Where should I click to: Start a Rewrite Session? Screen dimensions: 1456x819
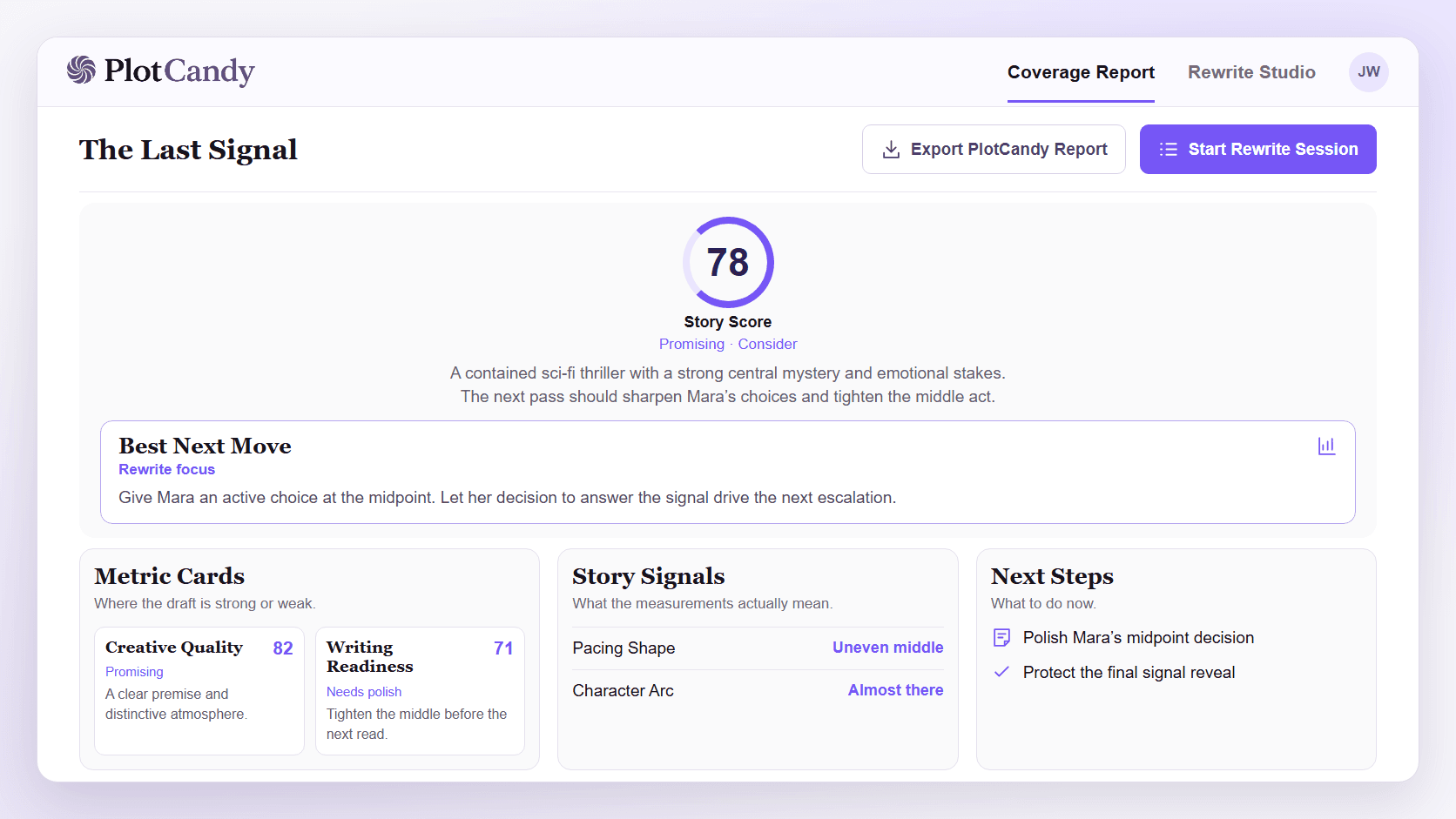coord(1257,150)
